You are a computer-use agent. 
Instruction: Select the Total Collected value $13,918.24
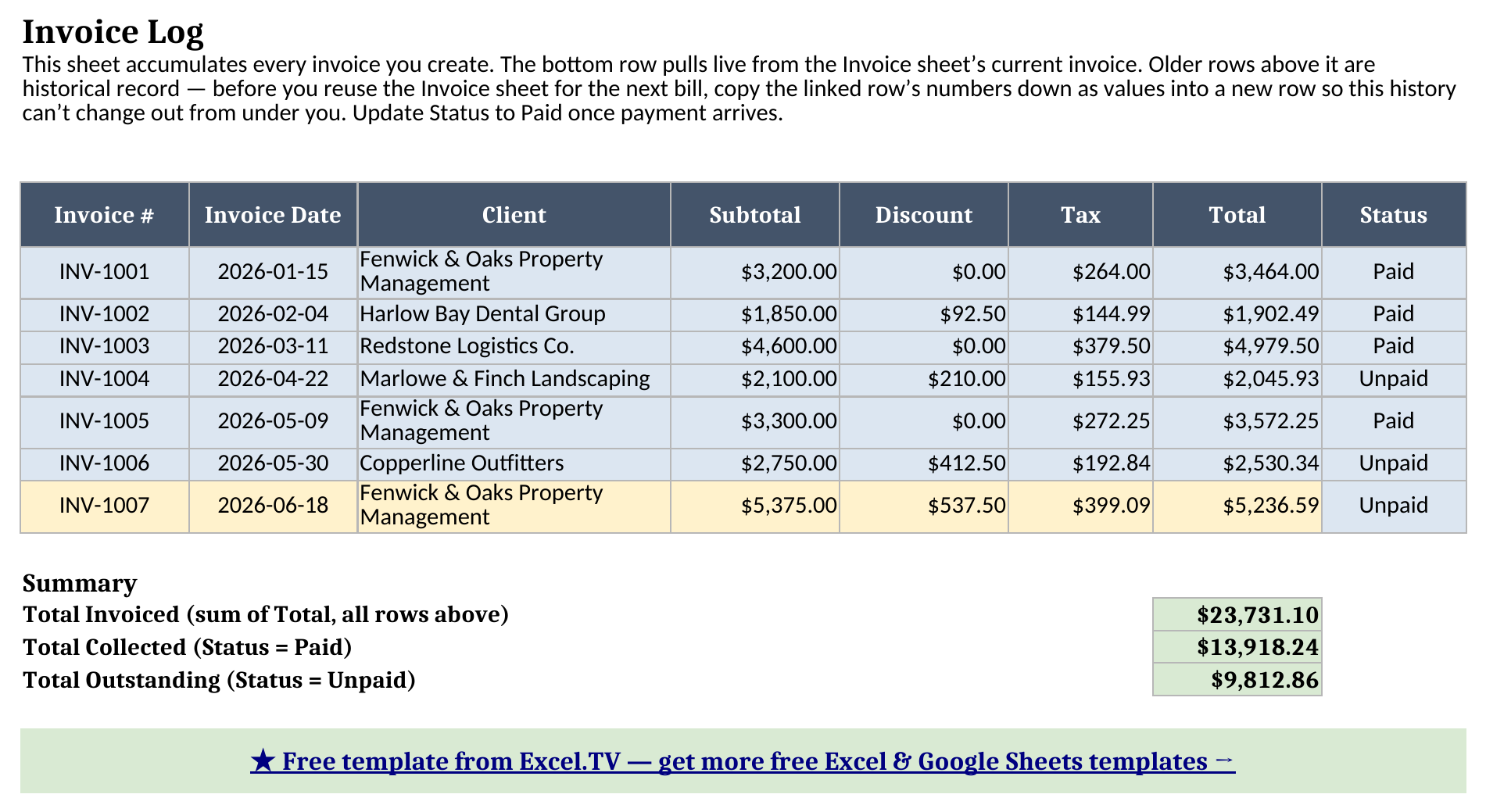pos(1237,647)
